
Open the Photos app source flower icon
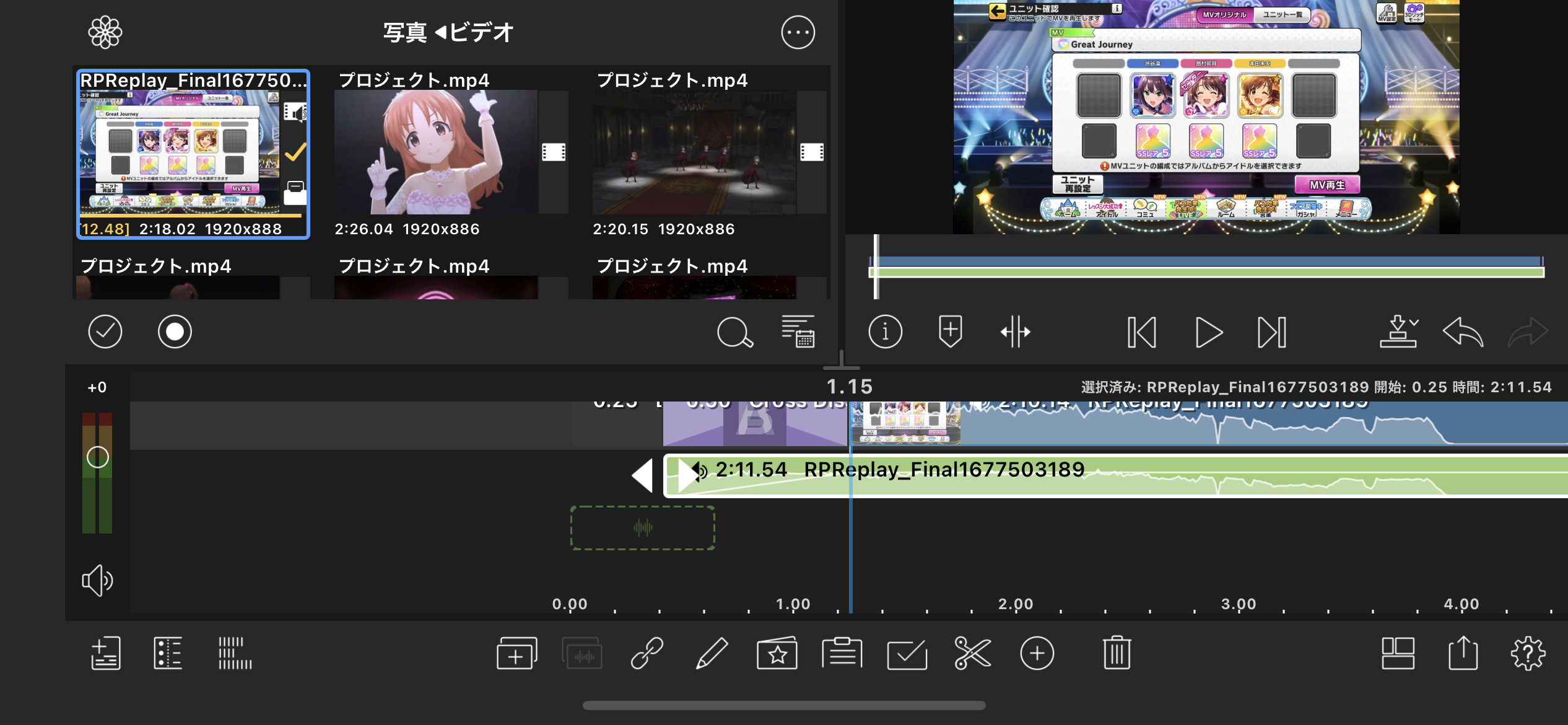105,32
